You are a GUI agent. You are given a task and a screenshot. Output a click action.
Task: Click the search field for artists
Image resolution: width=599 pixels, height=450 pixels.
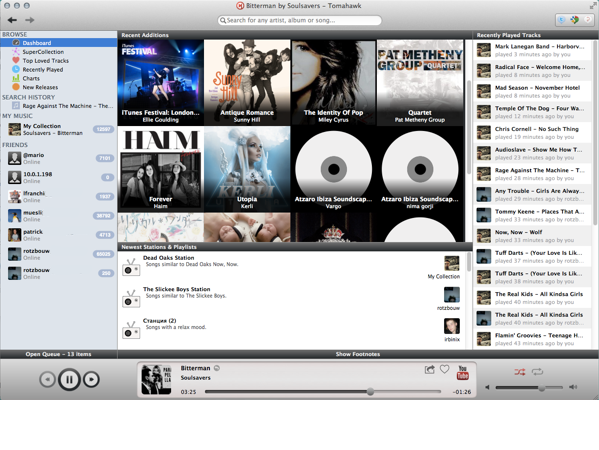pyautogui.click(x=300, y=20)
